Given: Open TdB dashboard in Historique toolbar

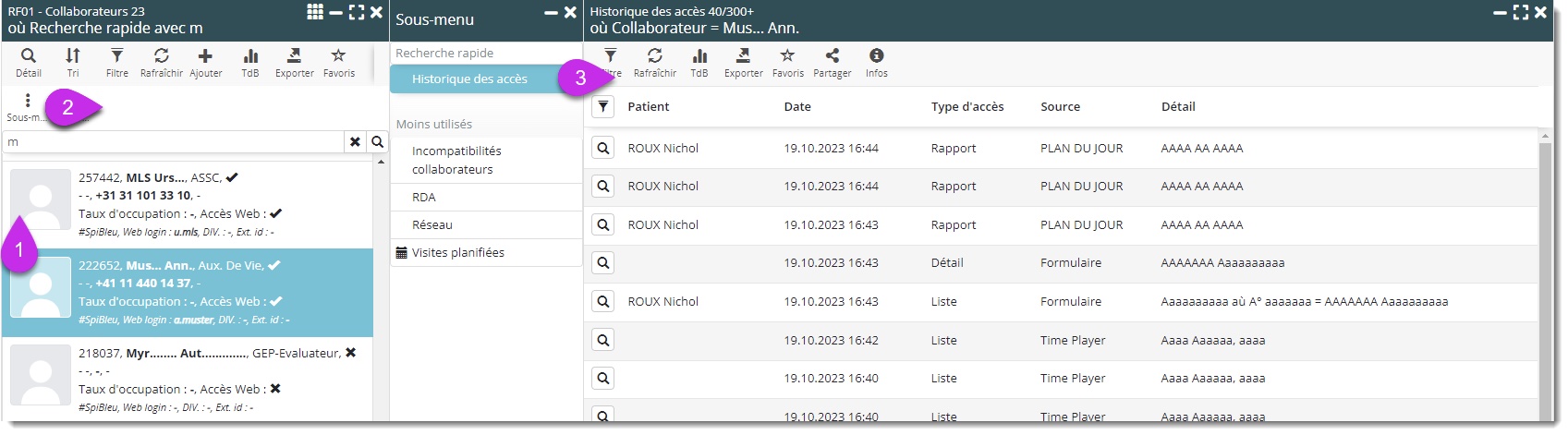Looking at the screenshot, I should [x=699, y=62].
